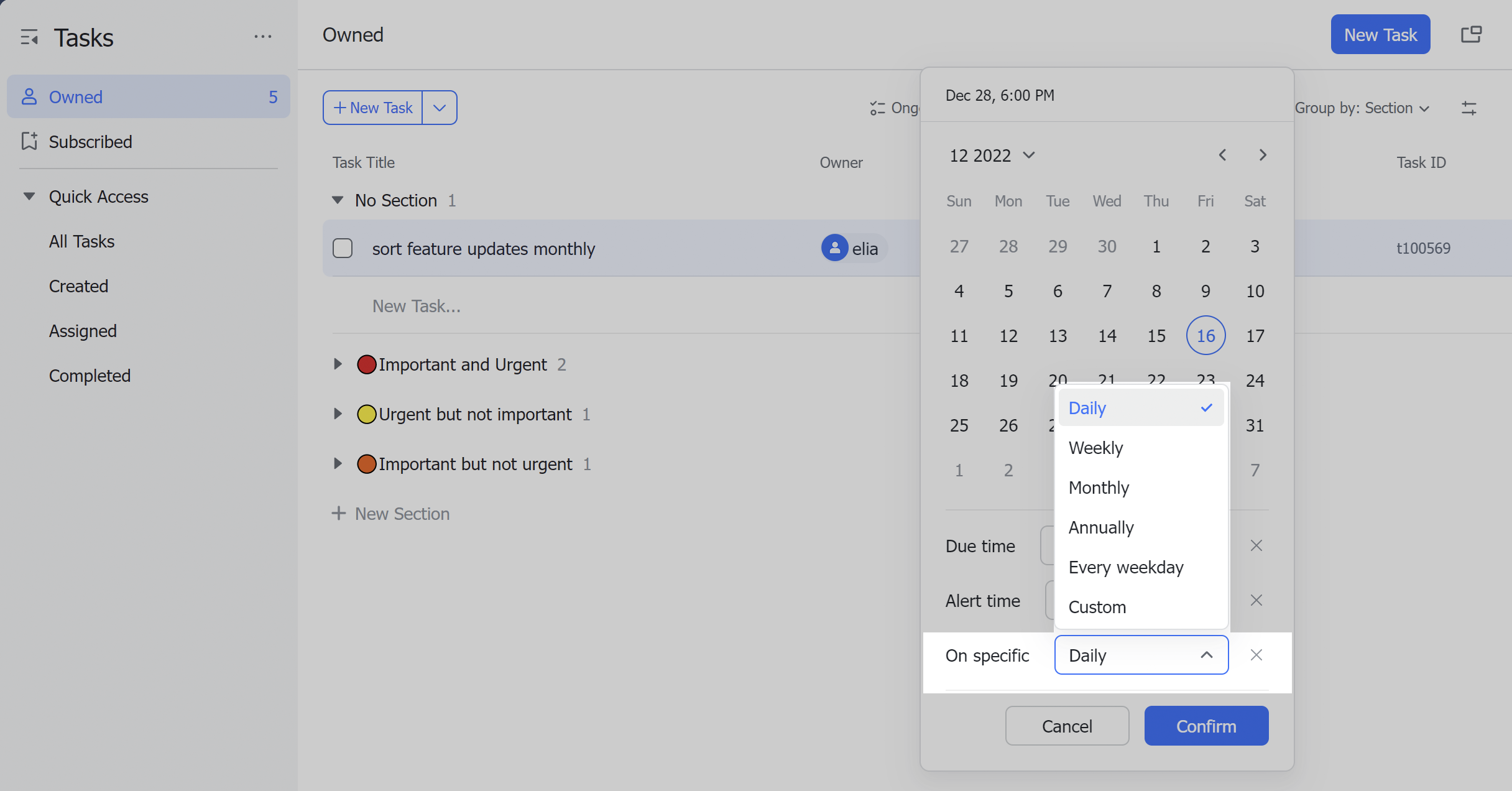
Task: Open tasks in a pop-out window
Action: pyautogui.click(x=1472, y=34)
